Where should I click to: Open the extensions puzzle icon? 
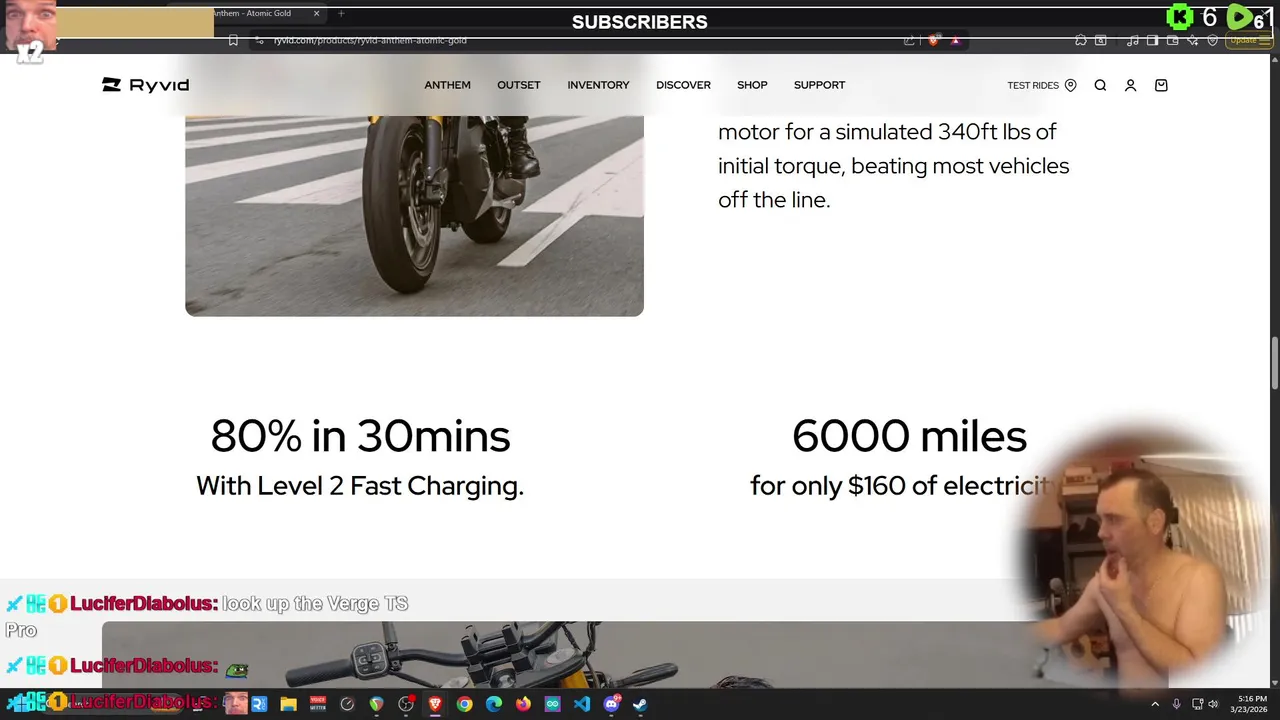(x=1081, y=41)
